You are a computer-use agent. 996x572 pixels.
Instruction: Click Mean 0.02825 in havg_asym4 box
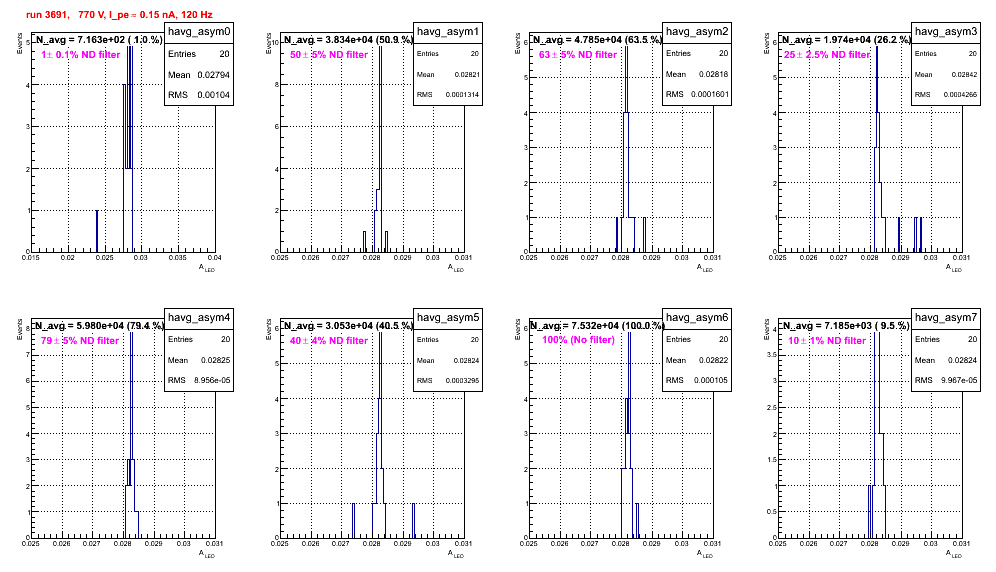coord(199,360)
